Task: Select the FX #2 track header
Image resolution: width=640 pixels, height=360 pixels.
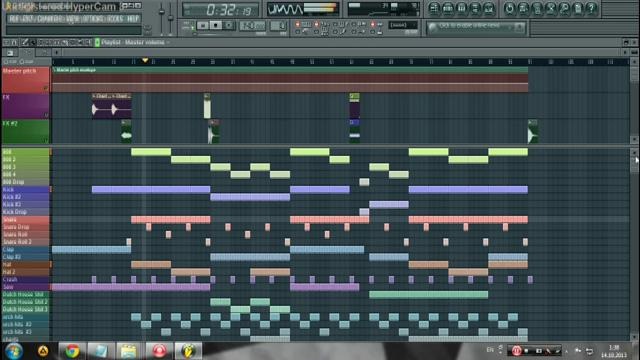Action: (x=25, y=131)
